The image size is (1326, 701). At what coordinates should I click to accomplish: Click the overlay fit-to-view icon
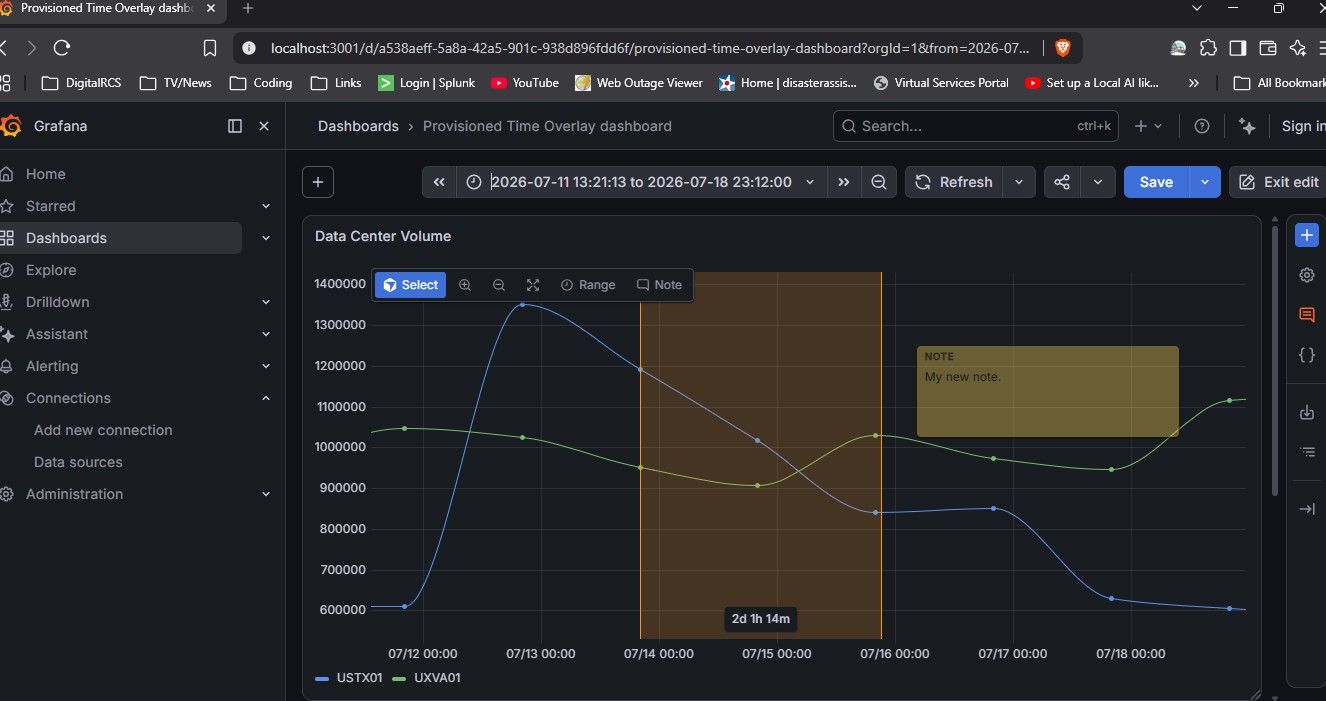tap(533, 285)
